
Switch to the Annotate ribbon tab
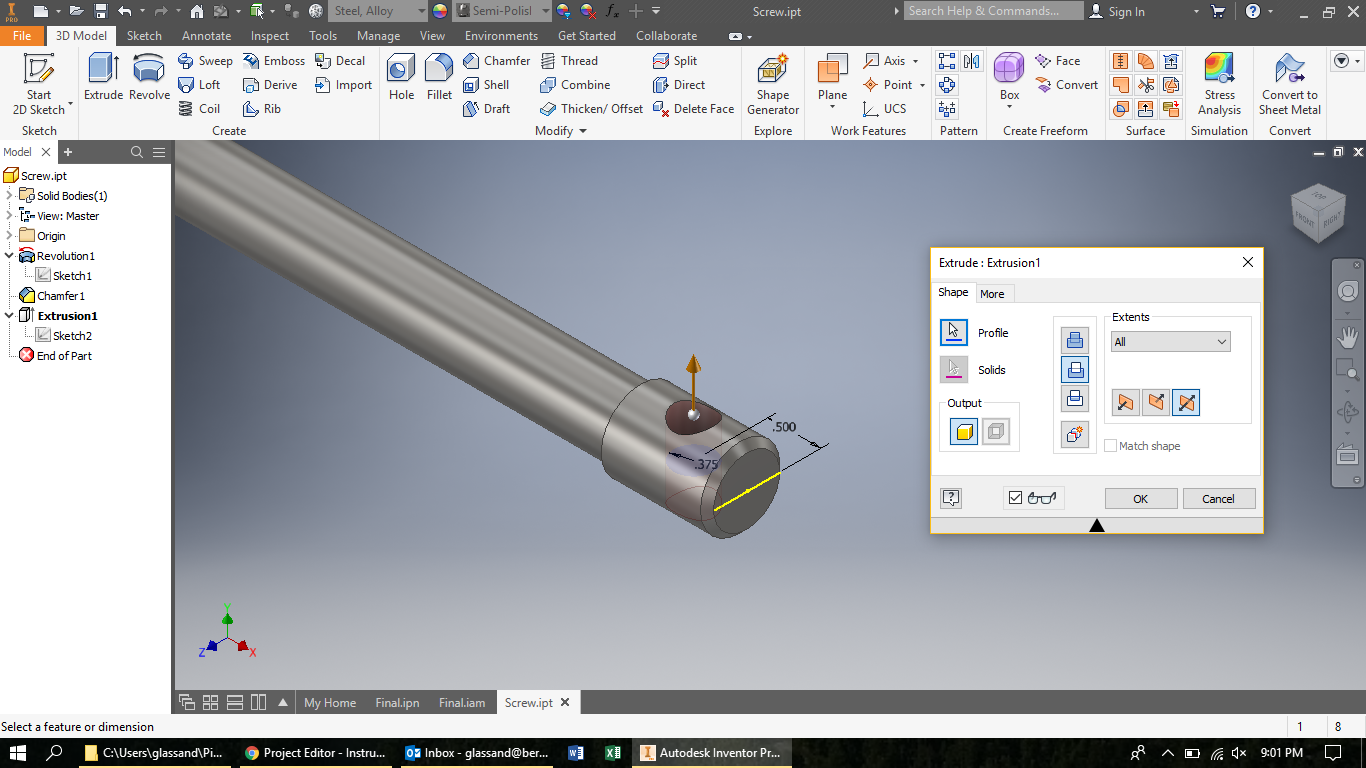(206, 35)
